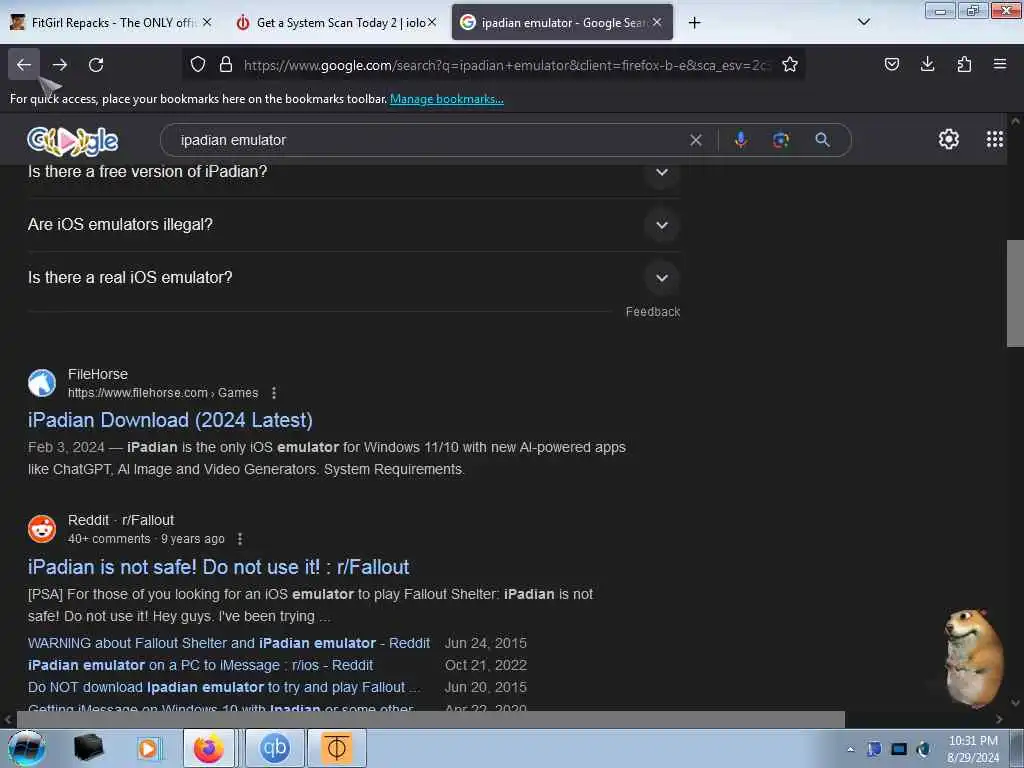Viewport: 1024px width, 768px height.
Task: Bookmark this page with star icon
Action: coord(790,64)
